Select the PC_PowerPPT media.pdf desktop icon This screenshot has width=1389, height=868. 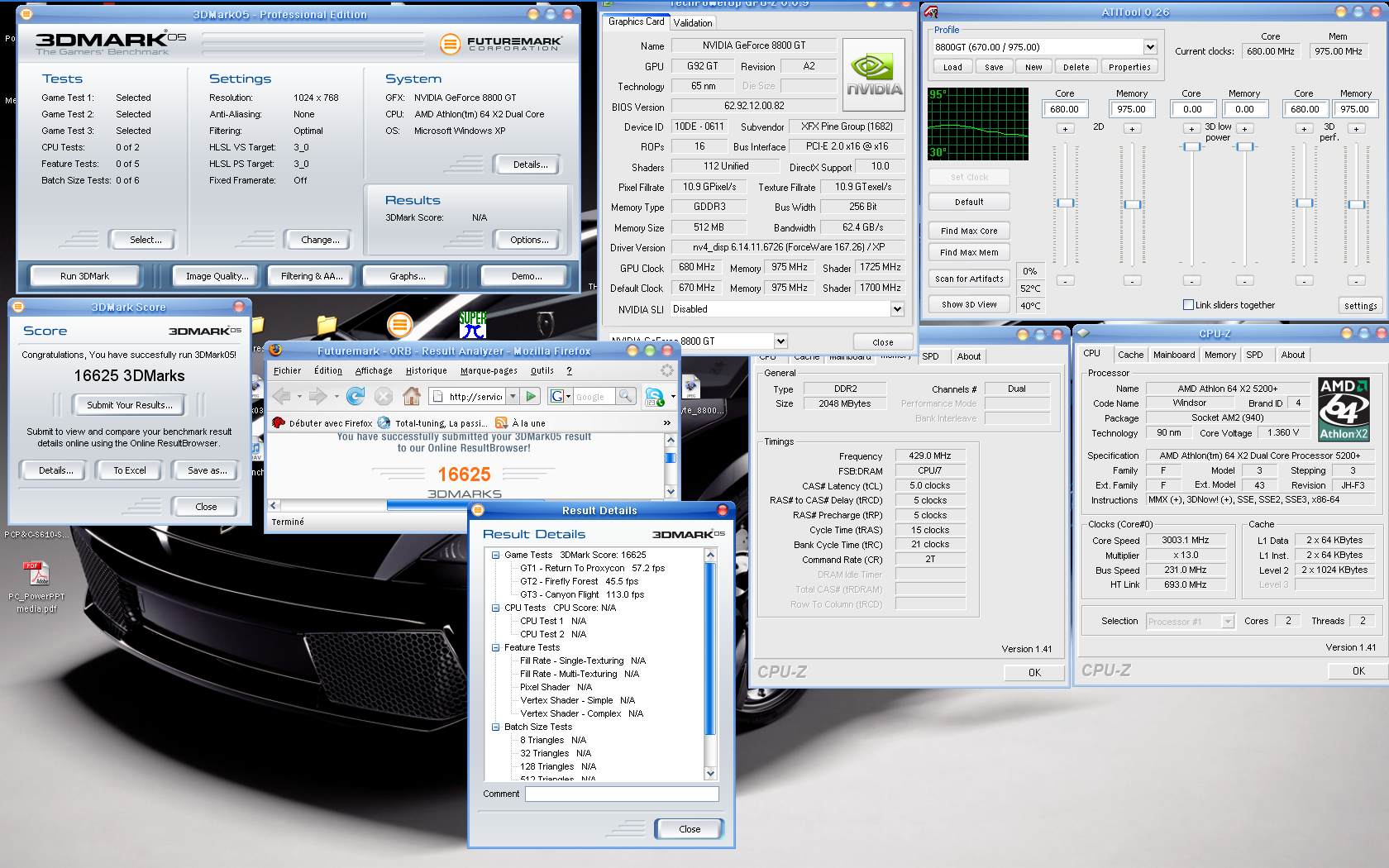[x=36, y=587]
